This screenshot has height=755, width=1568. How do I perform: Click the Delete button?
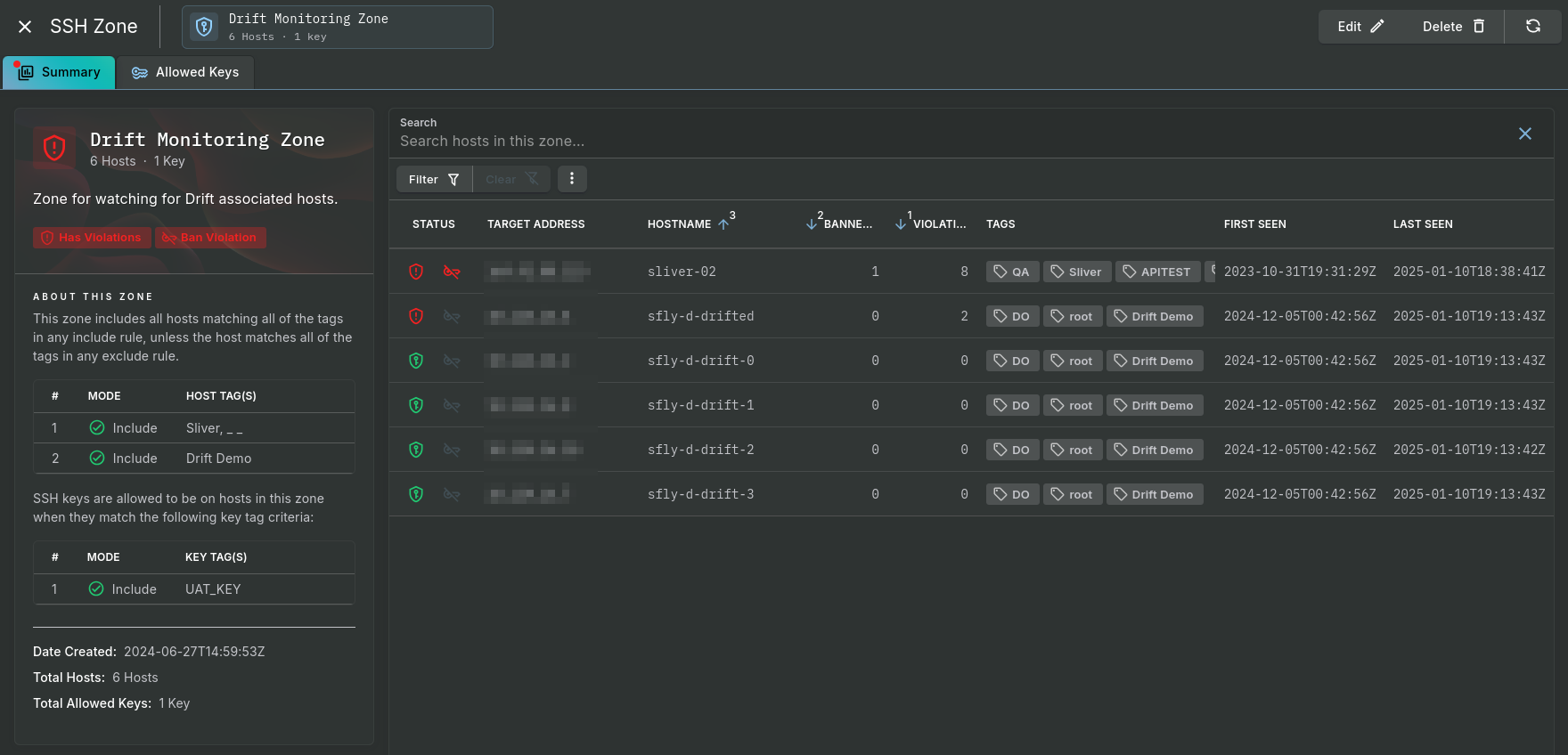(1453, 27)
